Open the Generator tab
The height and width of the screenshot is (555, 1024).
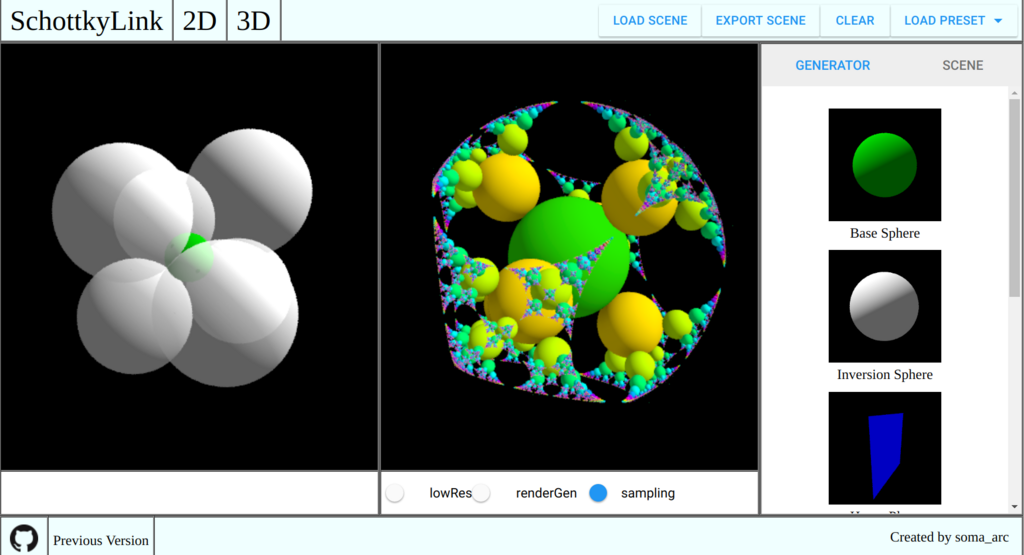tap(833, 65)
